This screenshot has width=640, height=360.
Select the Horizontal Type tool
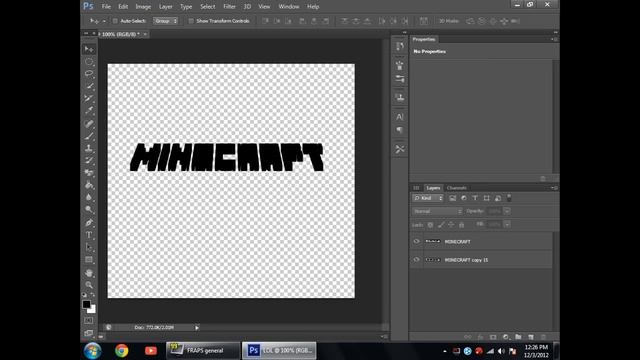pyautogui.click(x=89, y=235)
